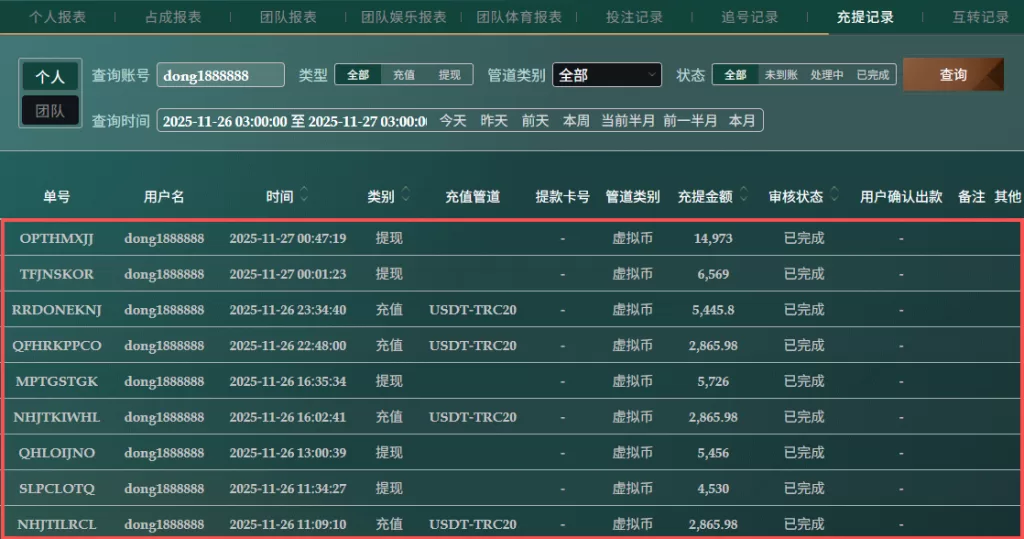Go to the 互转记录 tab

pyautogui.click(x=980, y=17)
